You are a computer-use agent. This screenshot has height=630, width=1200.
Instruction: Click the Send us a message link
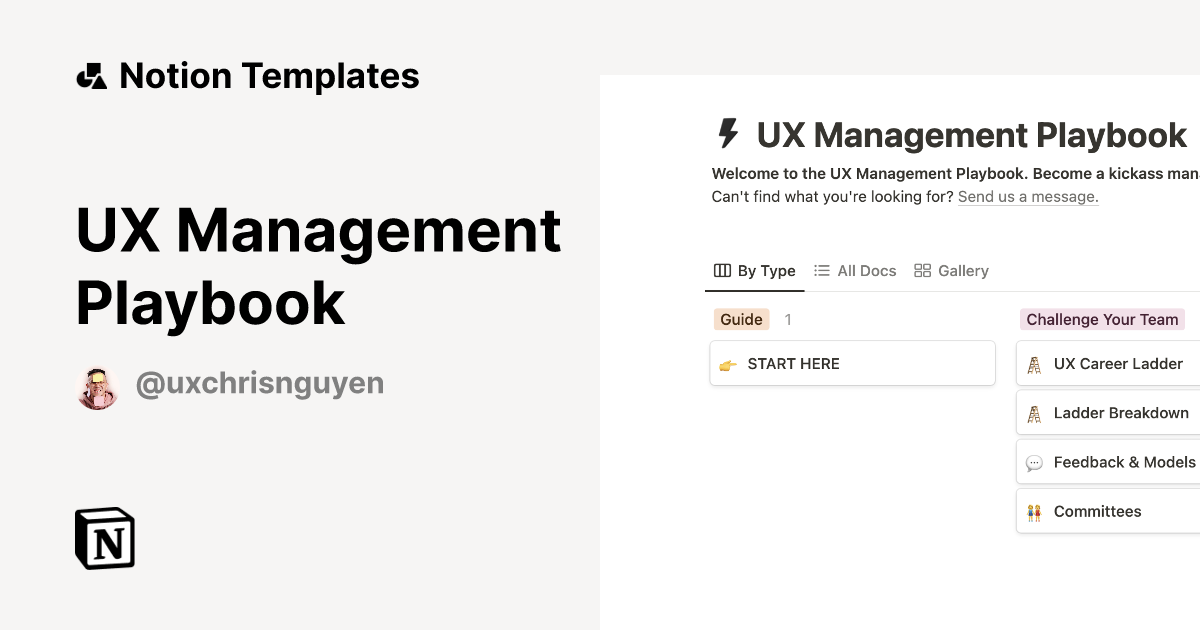tap(1026, 196)
